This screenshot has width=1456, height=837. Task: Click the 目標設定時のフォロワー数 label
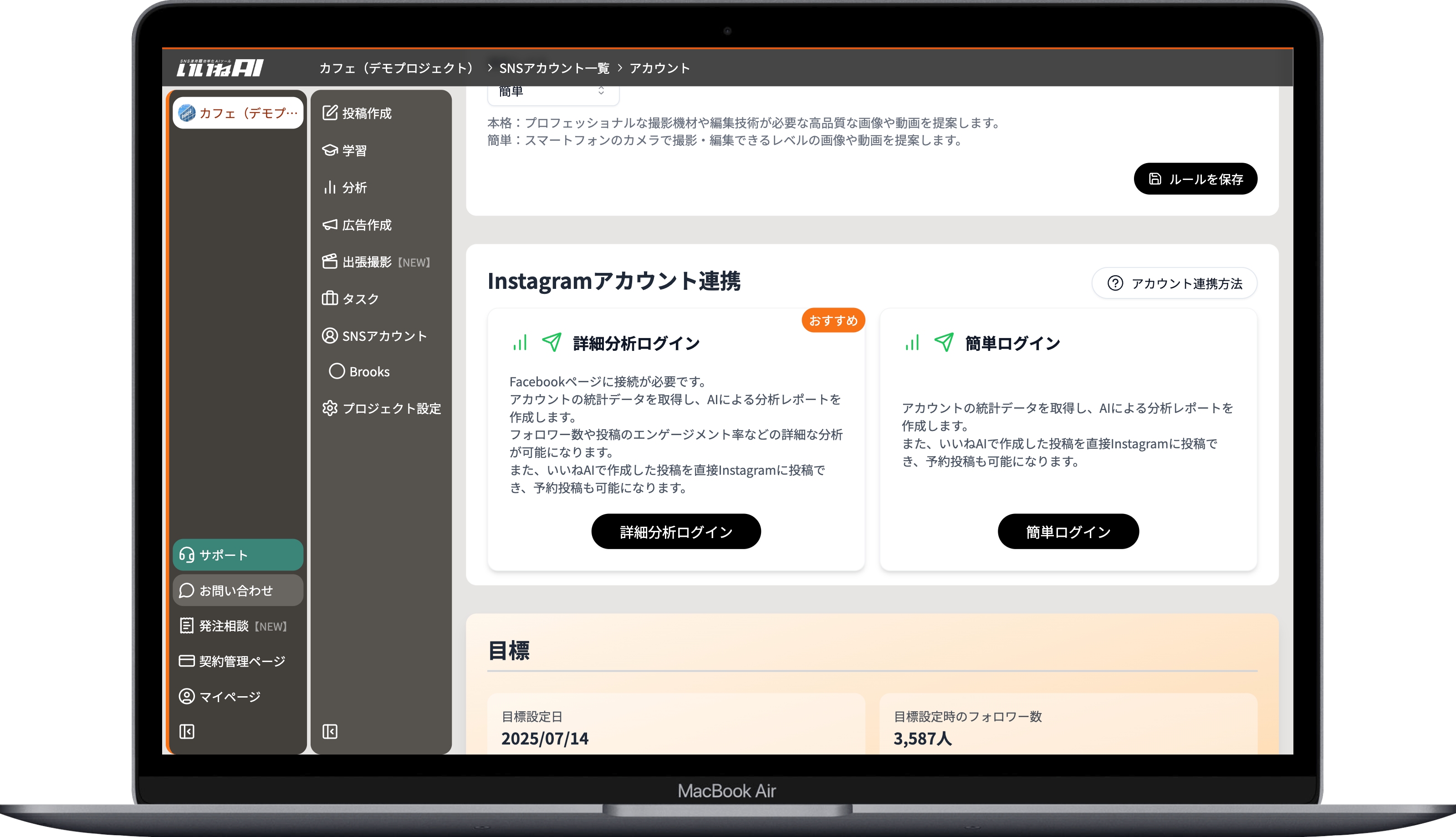[x=968, y=716]
